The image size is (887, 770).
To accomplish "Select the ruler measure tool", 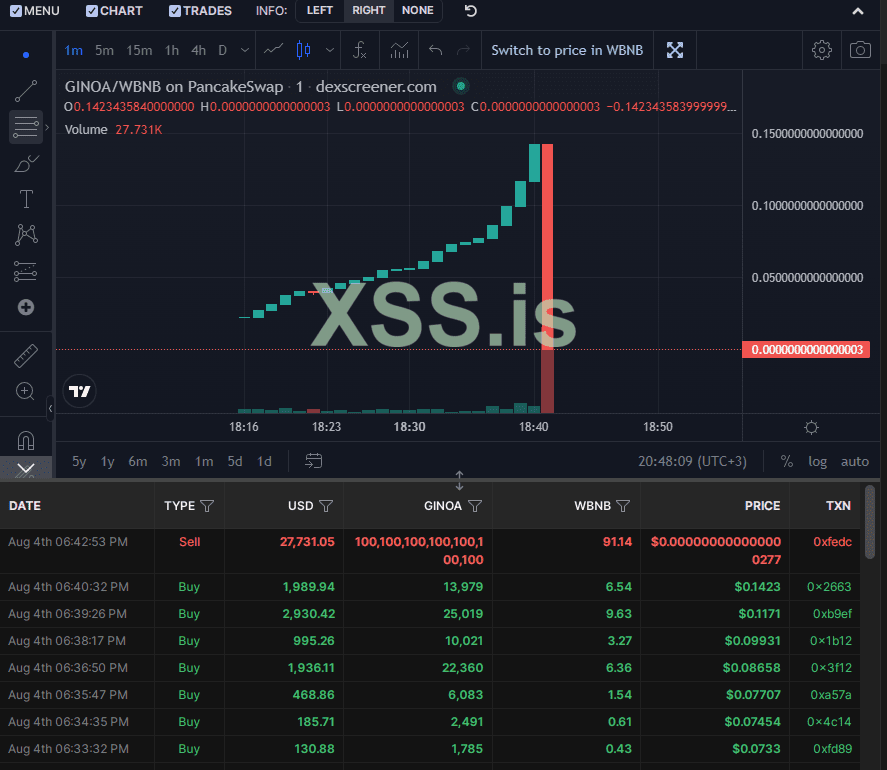I will click(x=25, y=356).
